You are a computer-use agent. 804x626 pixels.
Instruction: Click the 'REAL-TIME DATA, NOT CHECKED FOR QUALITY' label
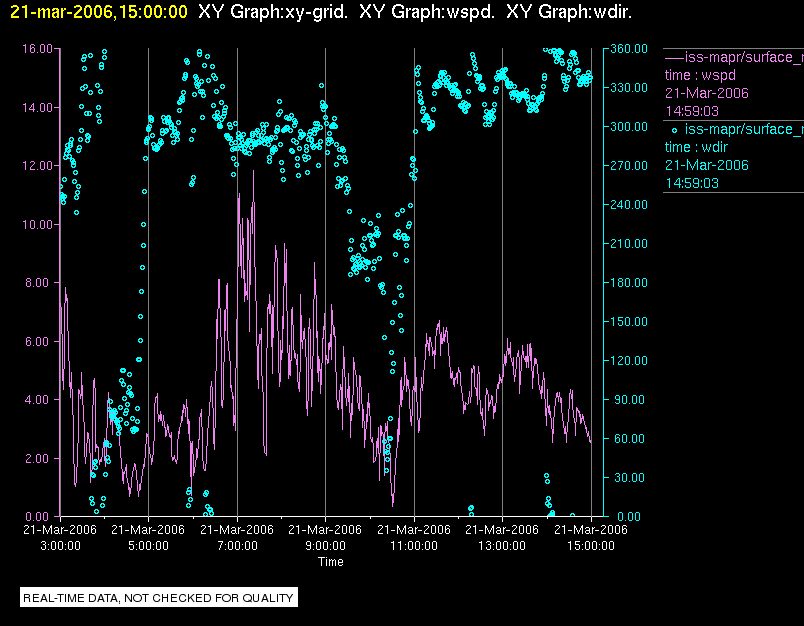(159, 598)
